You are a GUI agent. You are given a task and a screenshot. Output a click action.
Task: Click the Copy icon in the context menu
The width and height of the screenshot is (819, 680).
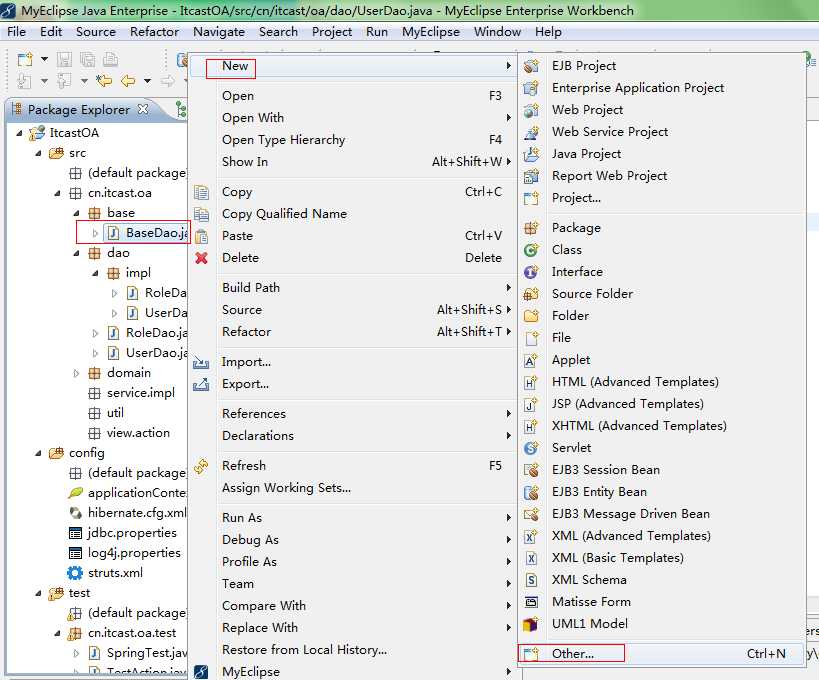point(201,192)
